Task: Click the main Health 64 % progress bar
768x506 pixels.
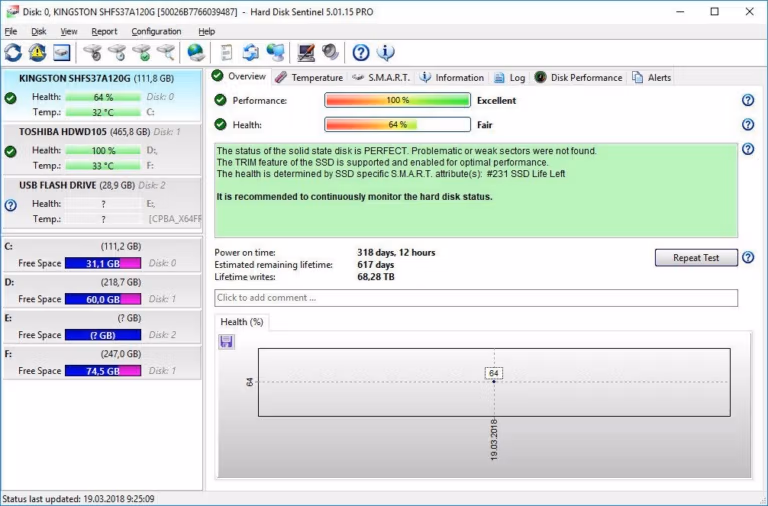Action: tap(397, 124)
